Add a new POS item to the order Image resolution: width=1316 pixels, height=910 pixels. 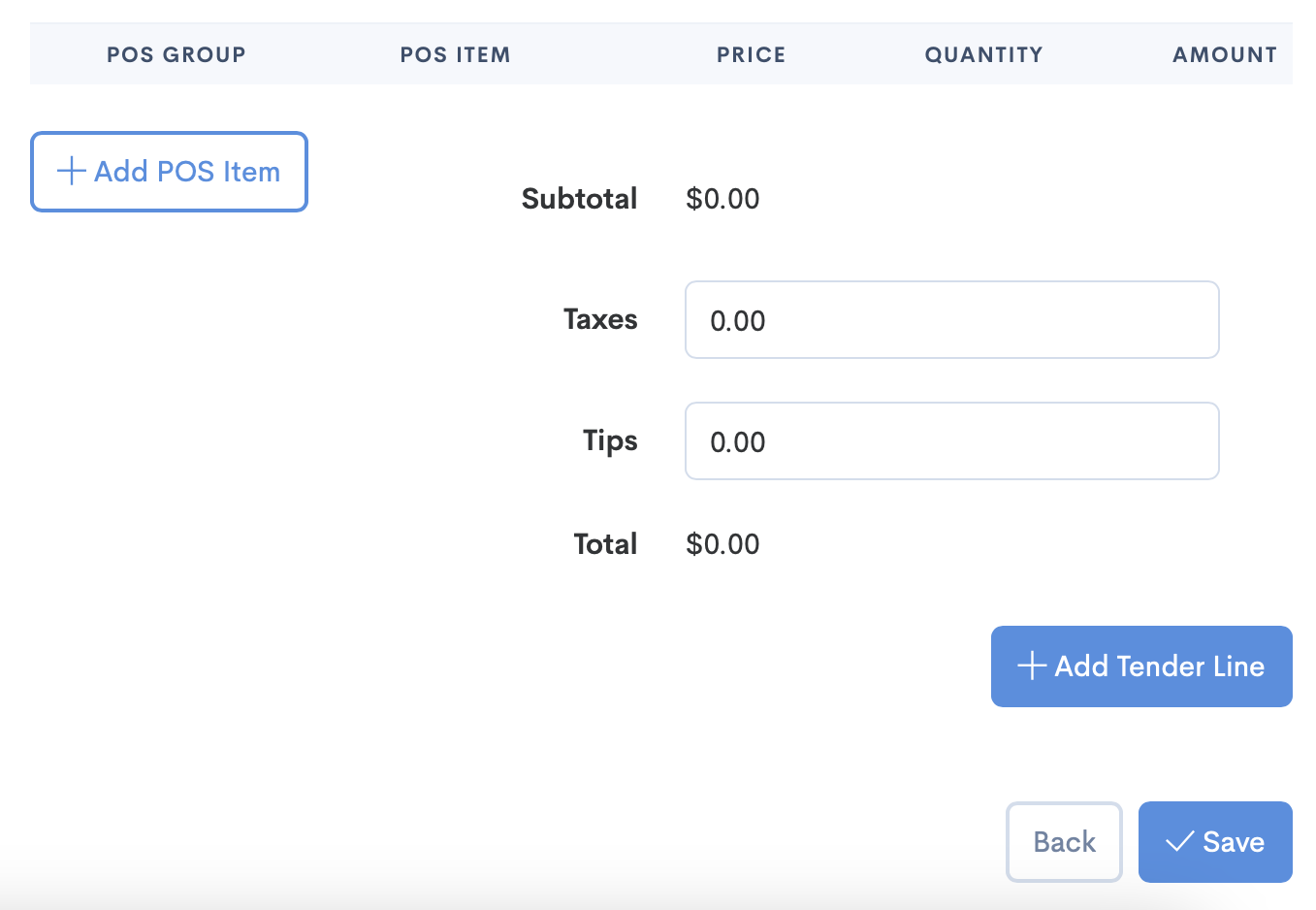click(x=169, y=172)
